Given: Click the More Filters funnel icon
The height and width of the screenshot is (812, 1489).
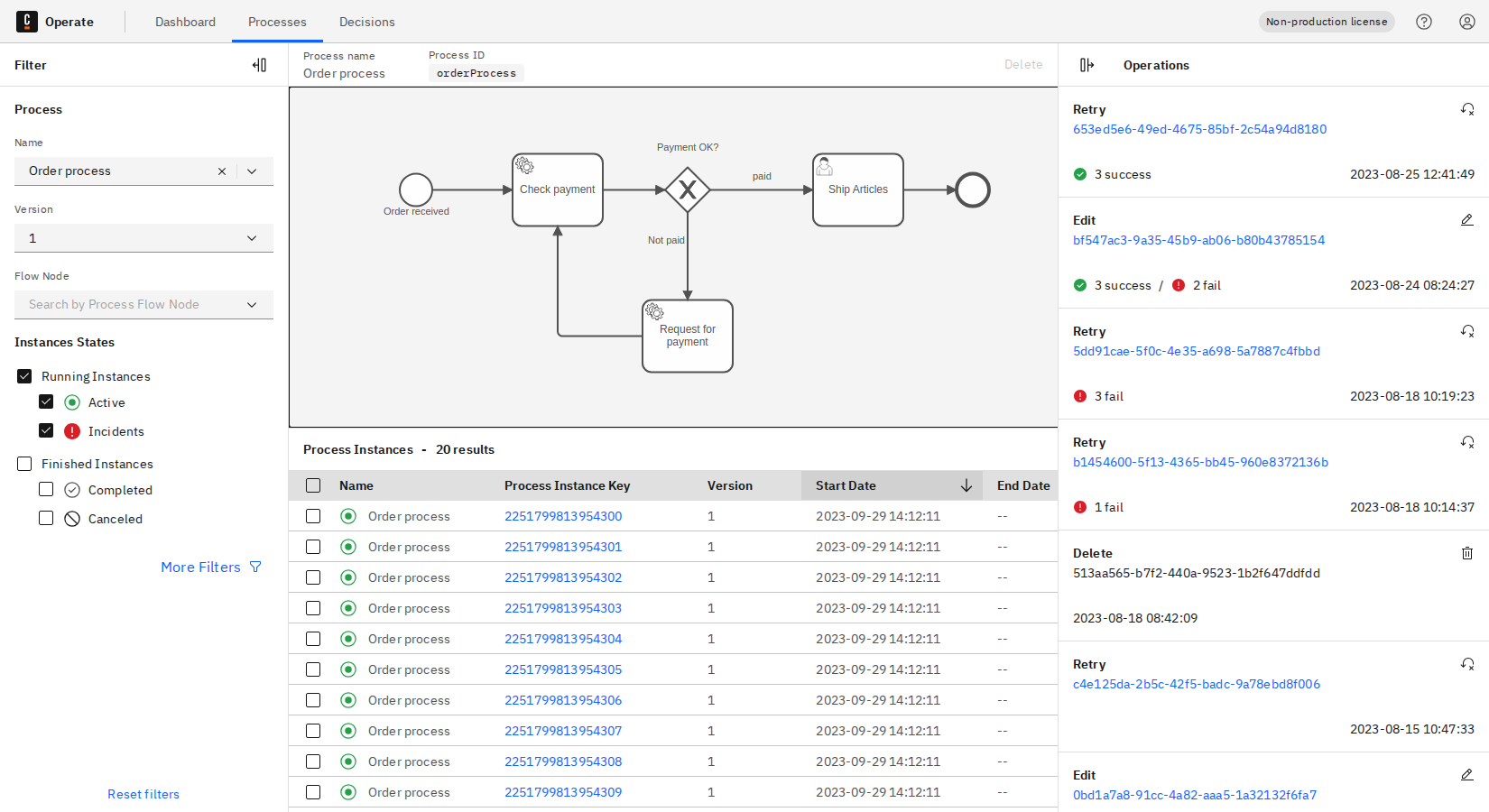Looking at the screenshot, I should [255, 567].
